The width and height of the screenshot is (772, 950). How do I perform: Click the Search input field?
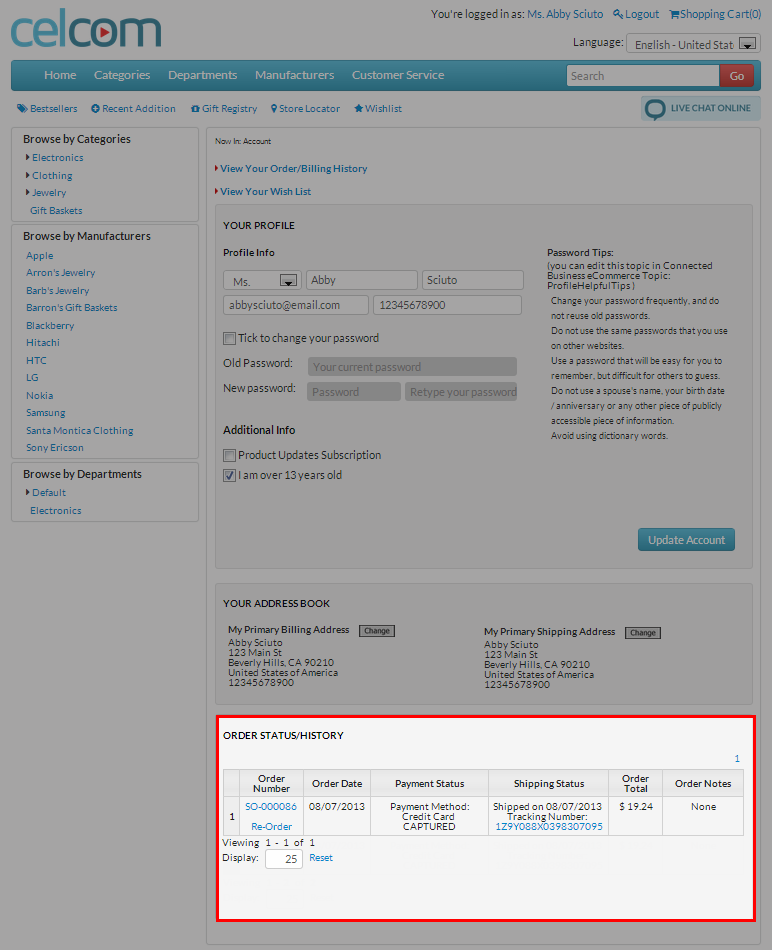[642, 76]
